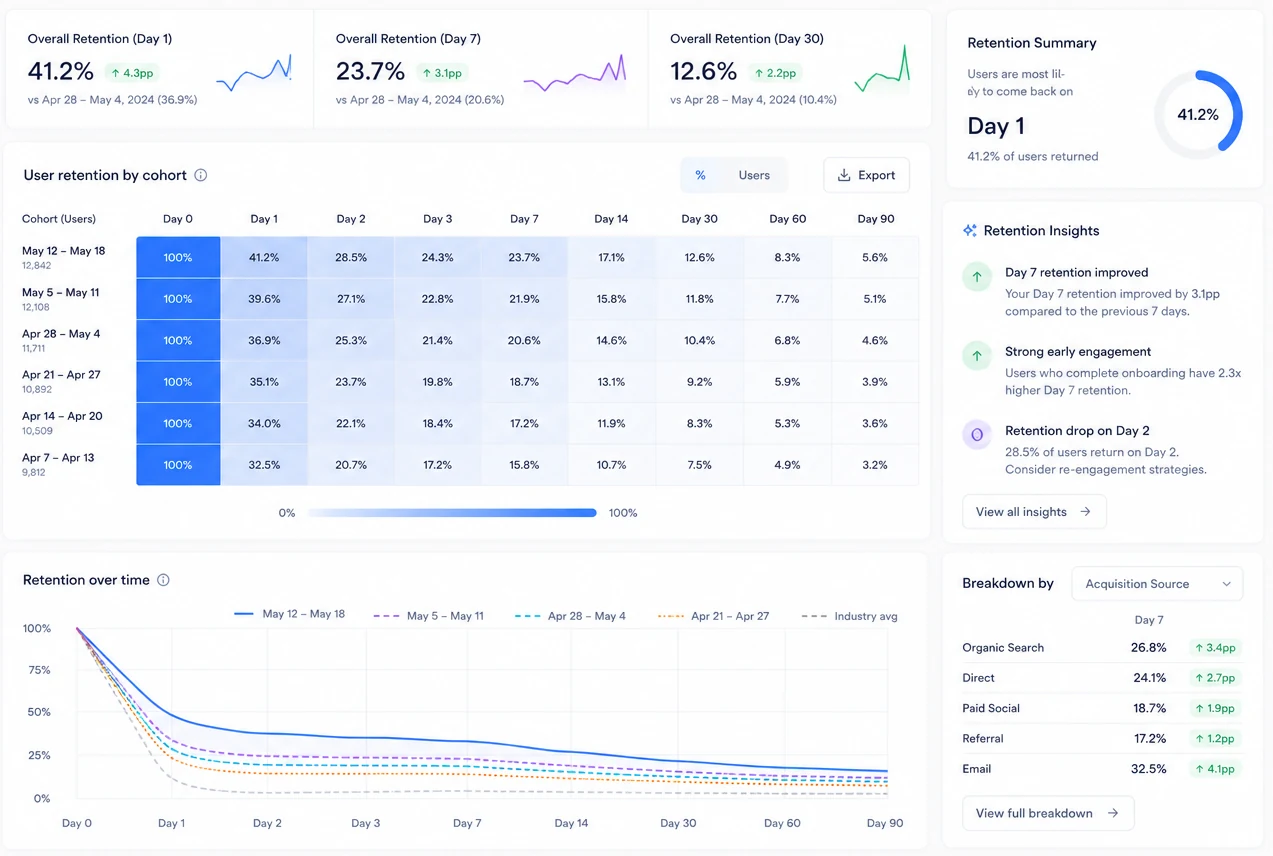The width and height of the screenshot is (1273, 856).
Task: Click the info icon next to User retention by cohort
Action: click(200, 175)
